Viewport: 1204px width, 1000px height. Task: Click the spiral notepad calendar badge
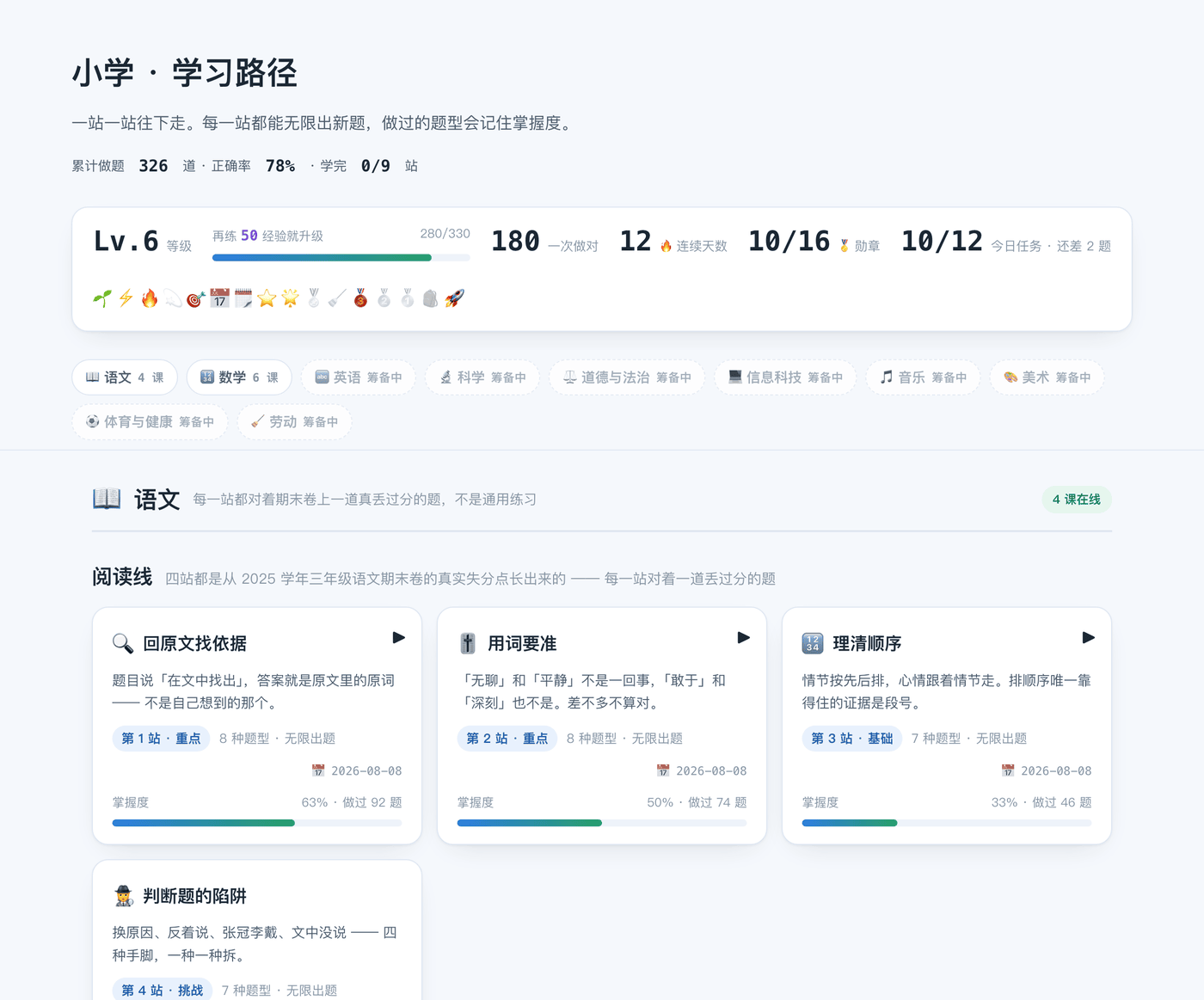pyautogui.click(x=243, y=298)
